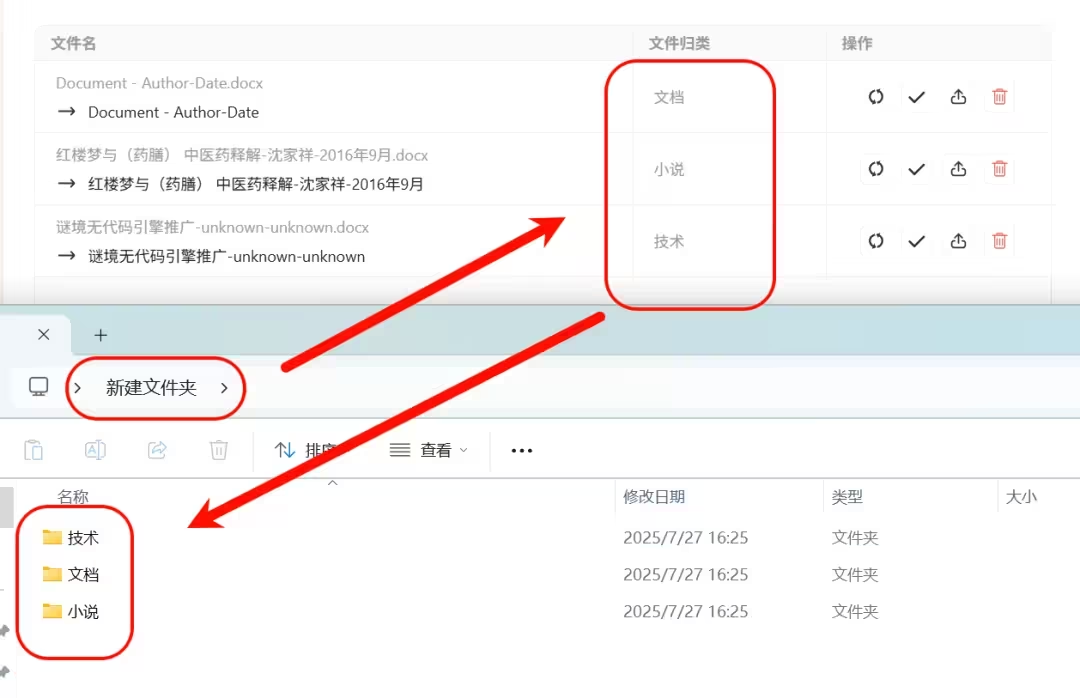The width and height of the screenshot is (1080, 698).
Task: Sort by the 大小 column header
Action: (1021, 497)
